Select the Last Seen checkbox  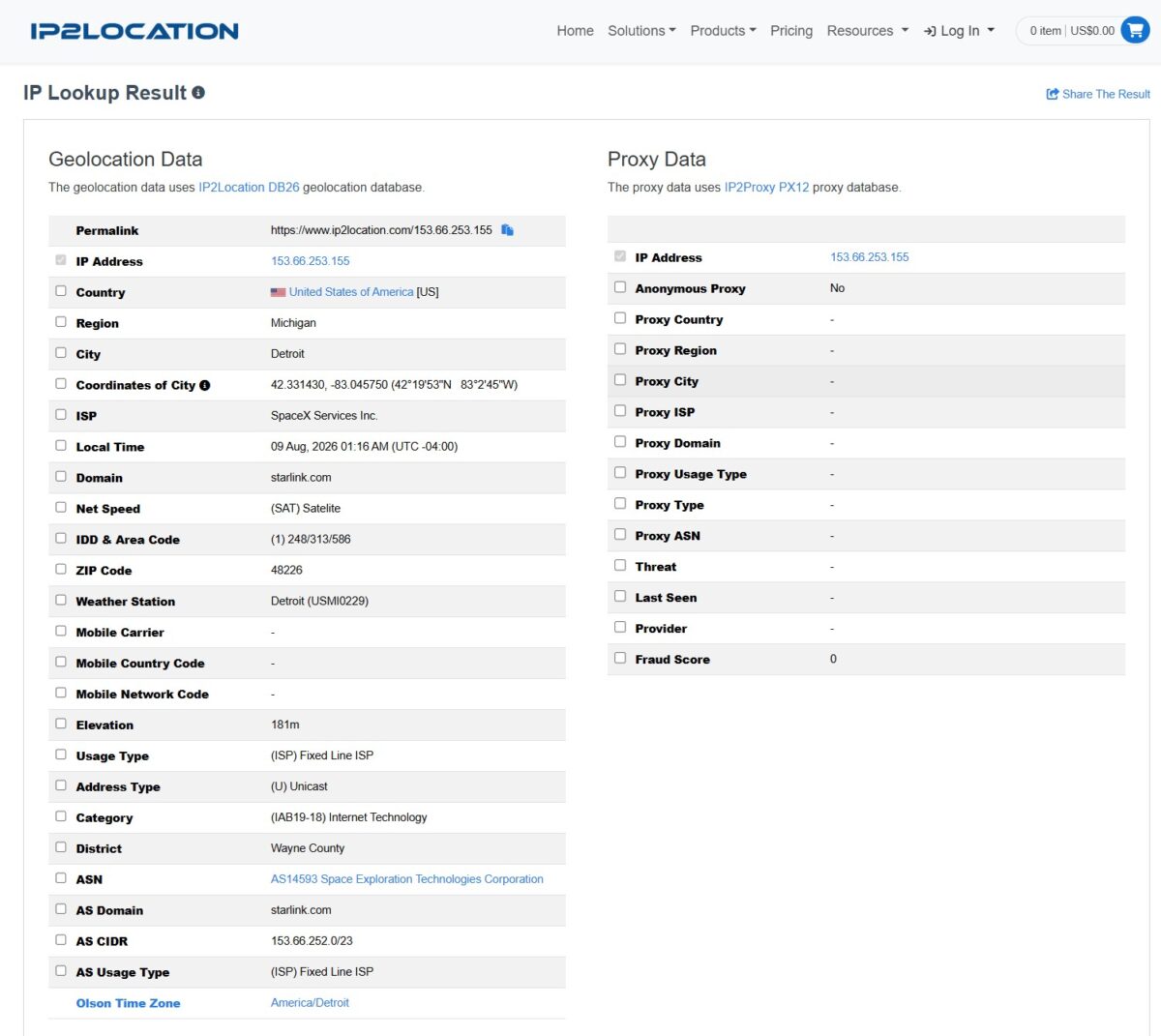point(620,596)
